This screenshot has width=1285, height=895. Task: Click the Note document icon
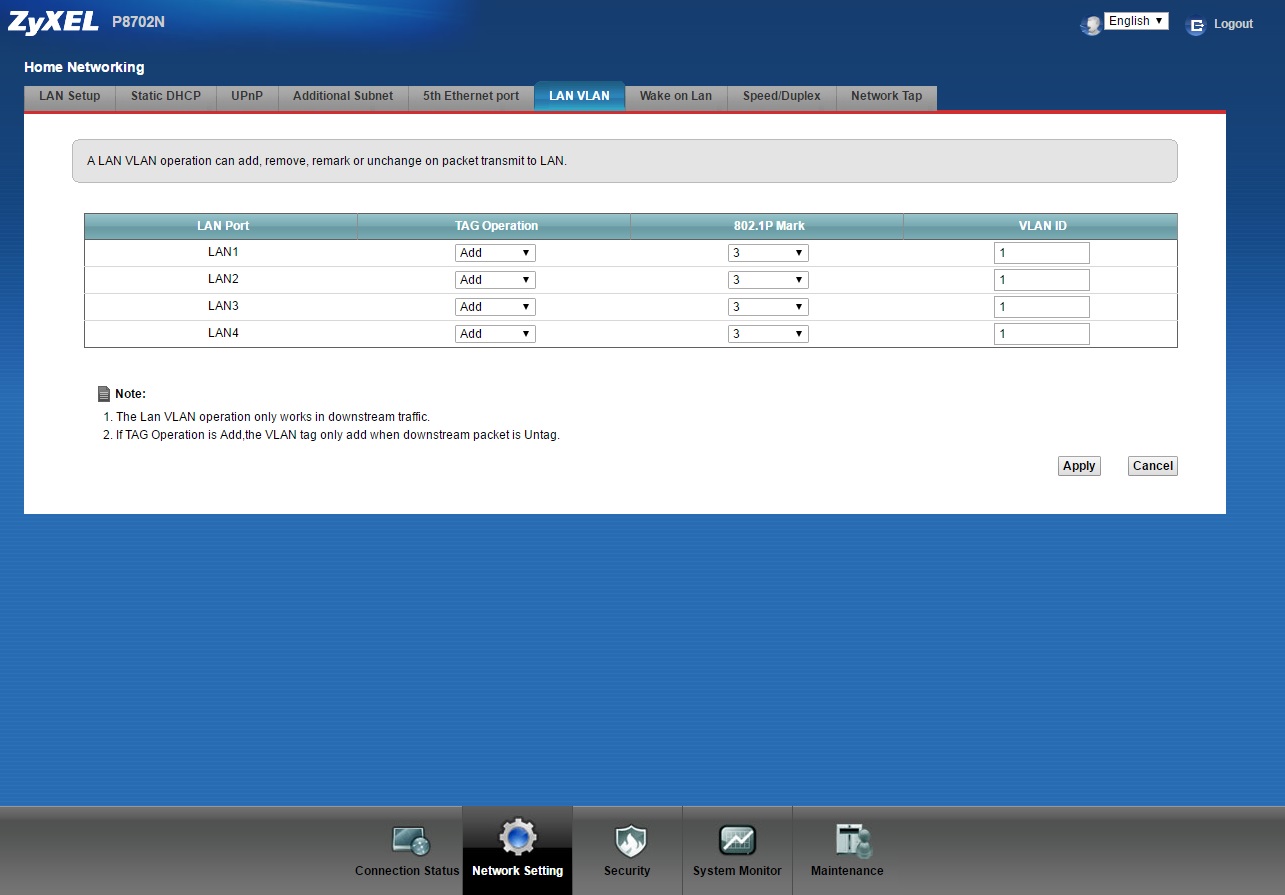click(x=104, y=394)
